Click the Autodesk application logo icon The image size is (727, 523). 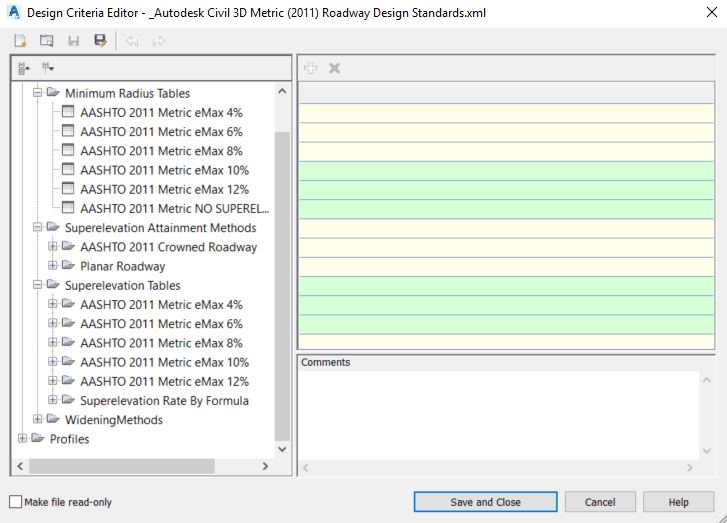[14, 12]
